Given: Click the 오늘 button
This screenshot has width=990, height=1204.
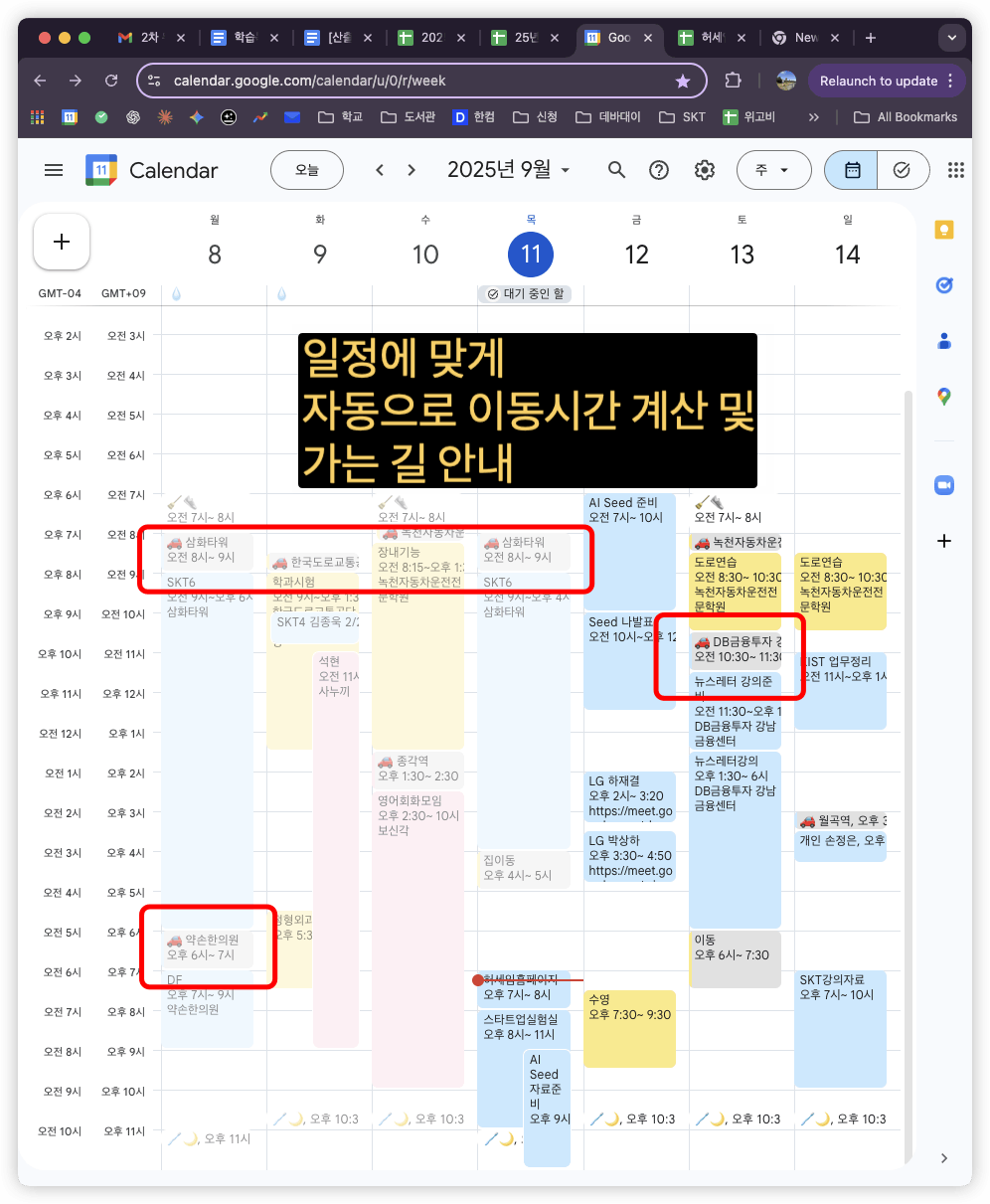Looking at the screenshot, I should click(307, 170).
